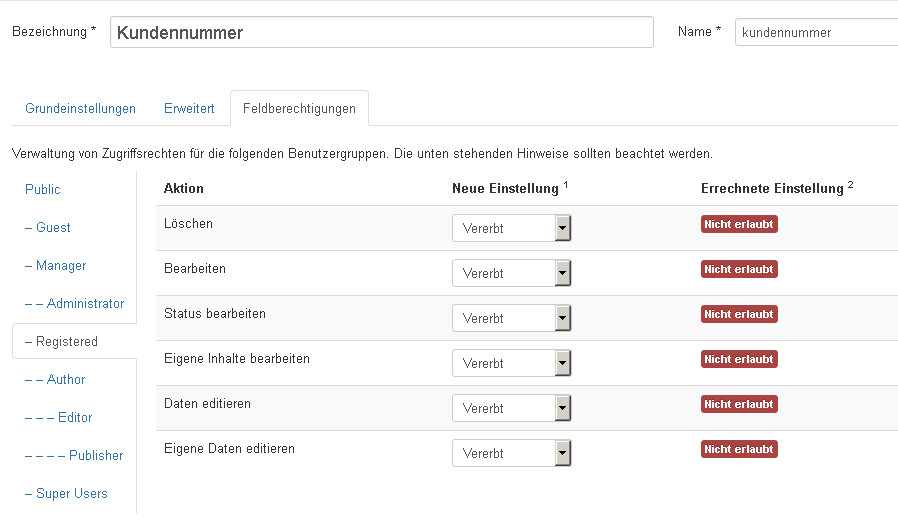Open Eigene Inhalte bearbeiten dropdown
Image resolution: width=898 pixels, height=528 pixels.
pos(511,363)
